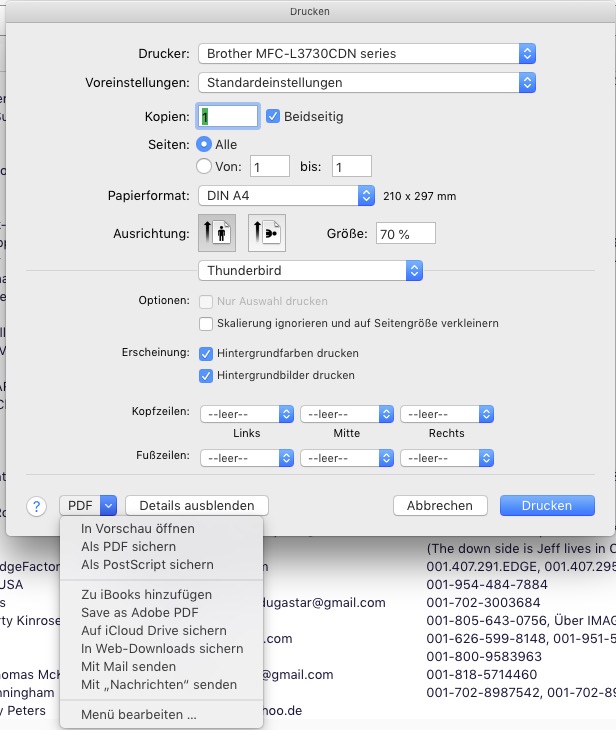Choose Als PostScript sichern
This screenshot has width=616, height=730.
click(162, 565)
